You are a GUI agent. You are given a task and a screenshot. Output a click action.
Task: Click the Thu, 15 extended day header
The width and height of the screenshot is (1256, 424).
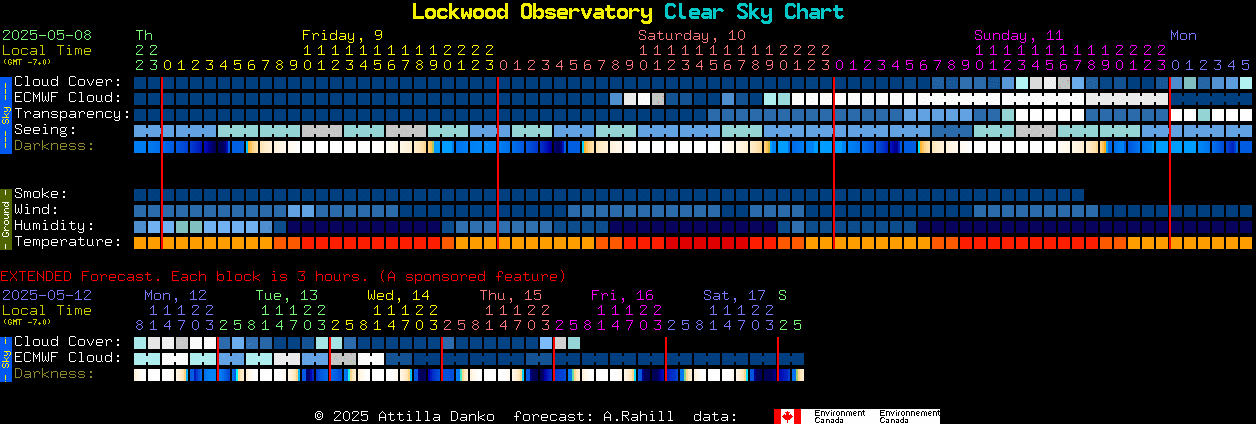click(x=510, y=295)
